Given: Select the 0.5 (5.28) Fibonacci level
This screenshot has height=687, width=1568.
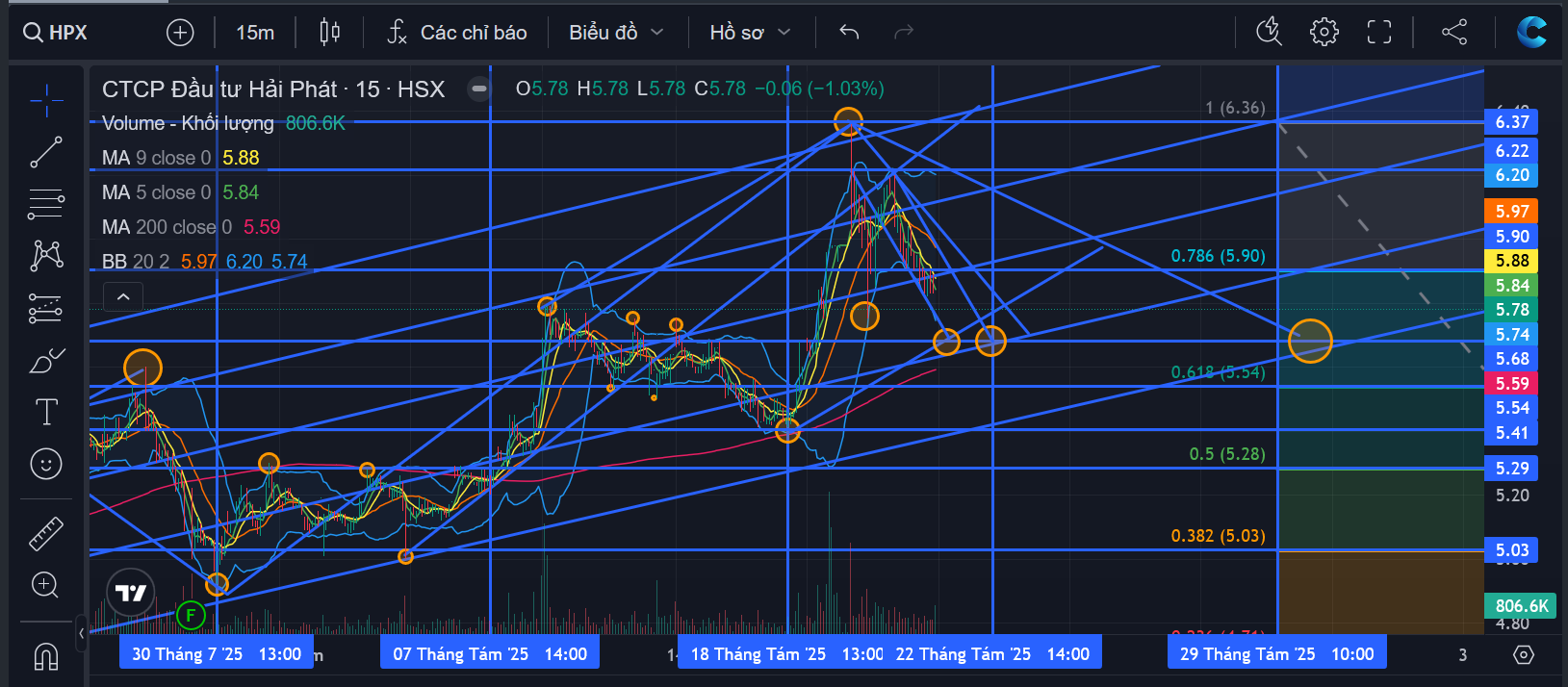Looking at the screenshot, I should click(x=1227, y=454).
